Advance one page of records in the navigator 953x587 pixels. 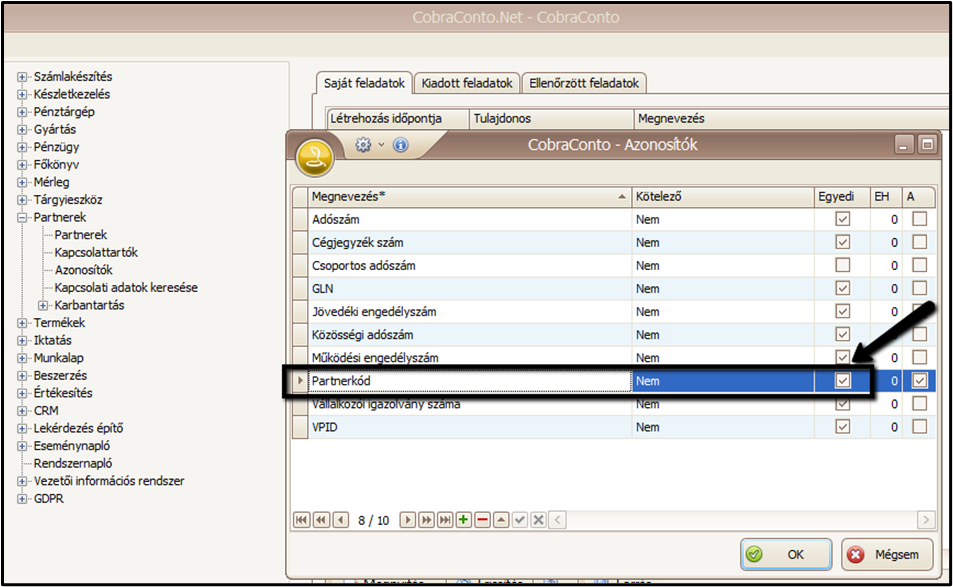tap(427, 520)
